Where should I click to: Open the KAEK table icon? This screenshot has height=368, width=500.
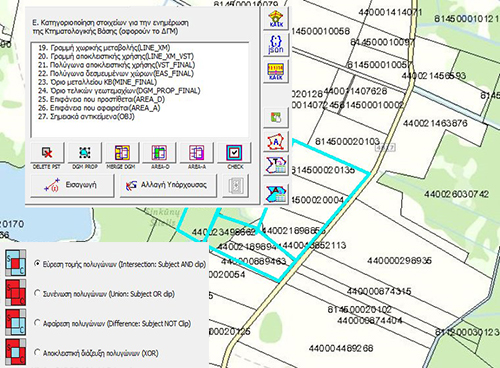pos(276,71)
